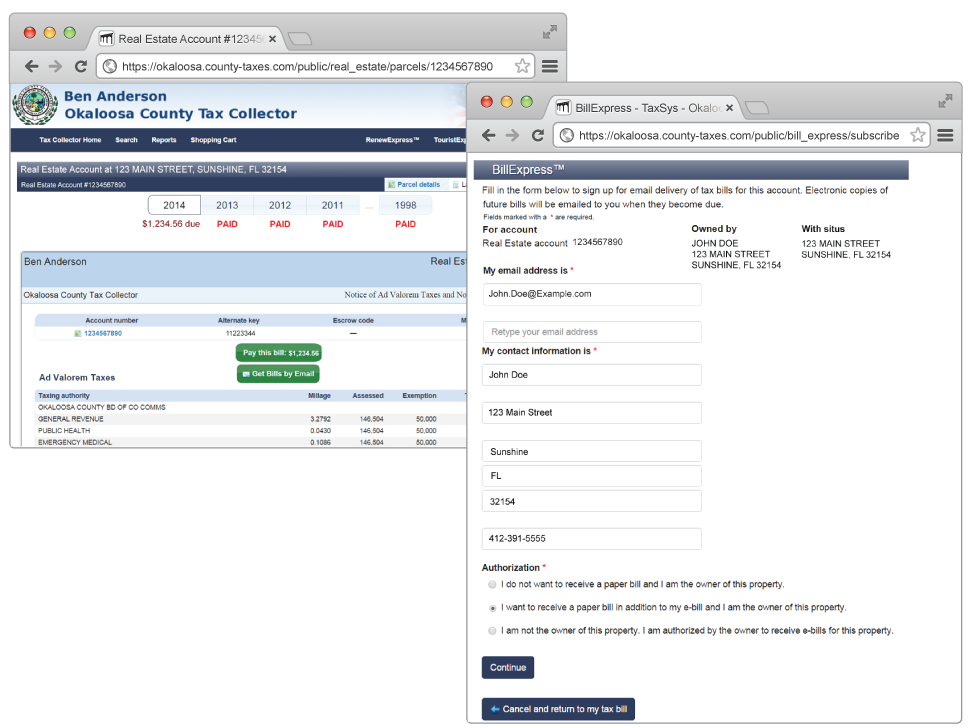Viewport: 975px width, 728px height.
Task: Open the Parcel details link
Action: (x=414, y=185)
